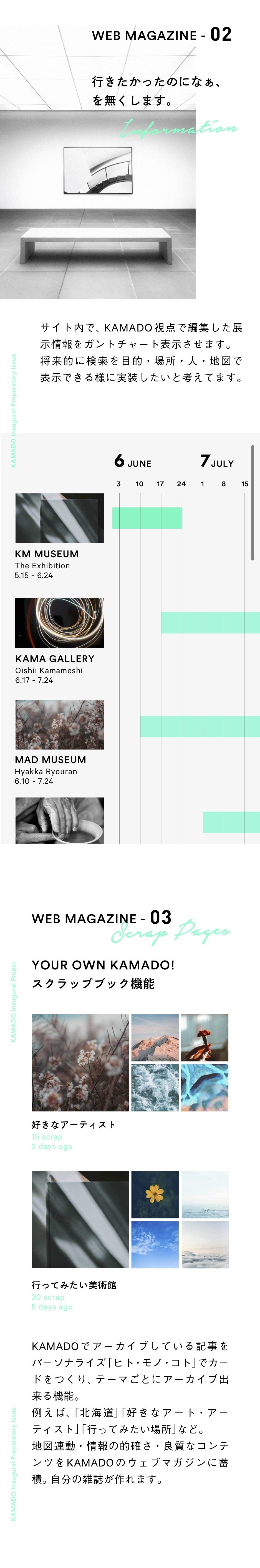The height and width of the screenshot is (1568, 260).
Task: Open the 好きなアーティスト scrapbook title
Action: pyautogui.click(x=73, y=1125)
